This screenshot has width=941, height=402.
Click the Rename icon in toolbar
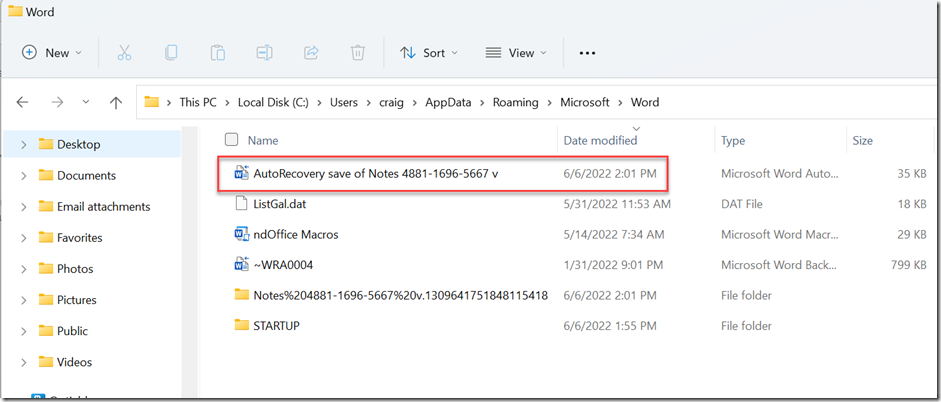coord(264,53)
